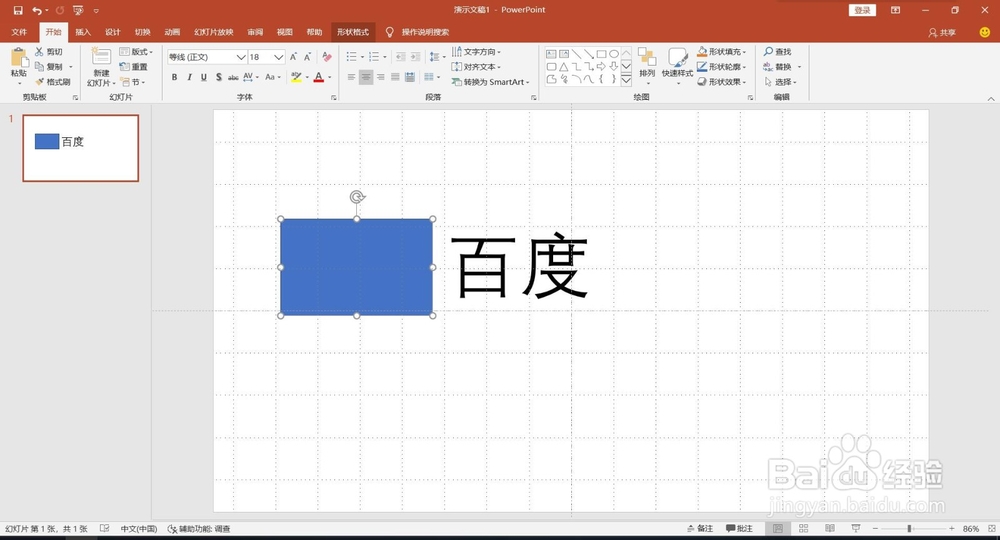Click the 登录 sign-in button
This screenshot has width=1000, height=540.
tap(862, 10)
